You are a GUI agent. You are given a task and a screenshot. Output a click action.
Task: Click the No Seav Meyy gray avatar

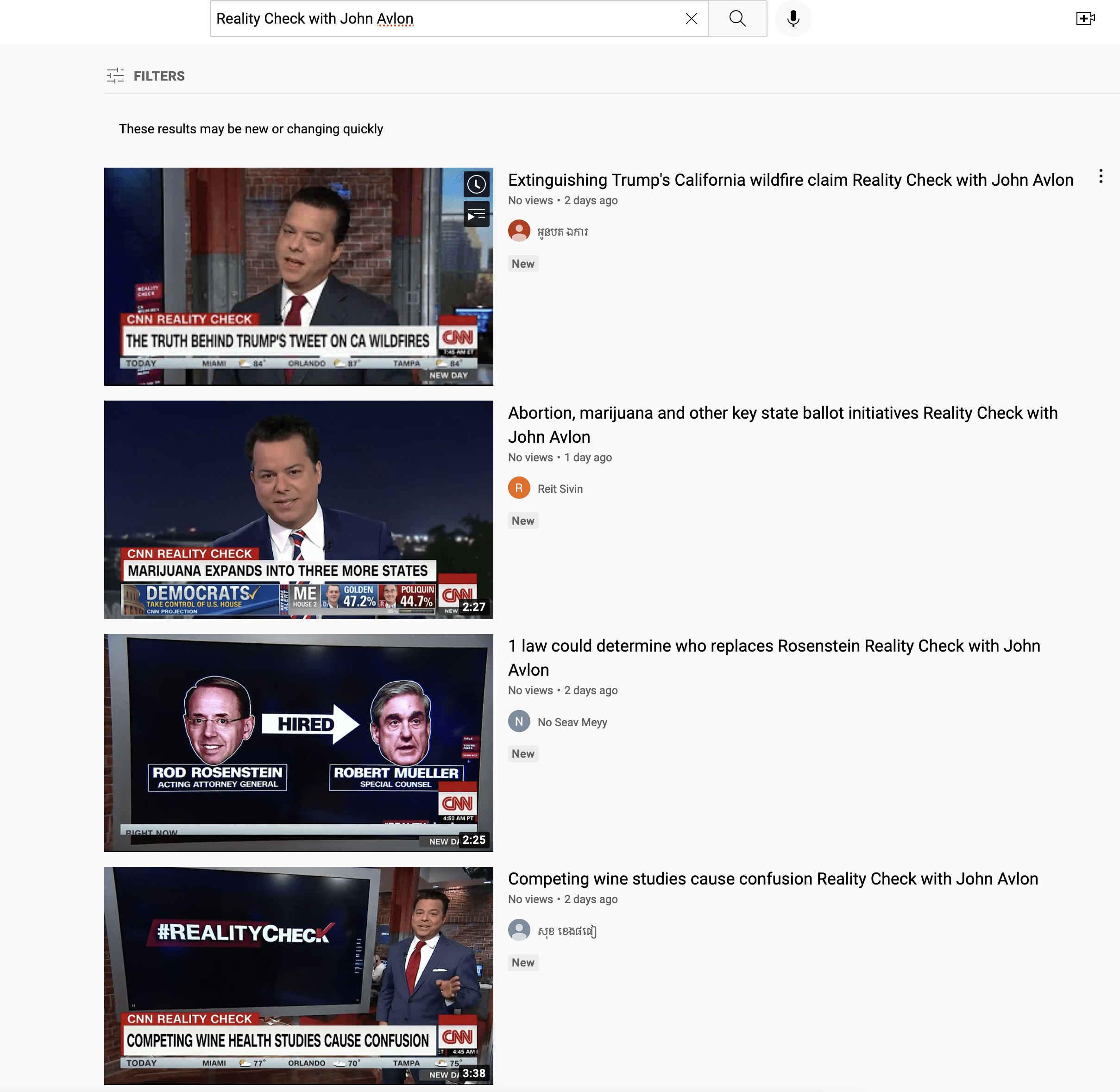519,722
